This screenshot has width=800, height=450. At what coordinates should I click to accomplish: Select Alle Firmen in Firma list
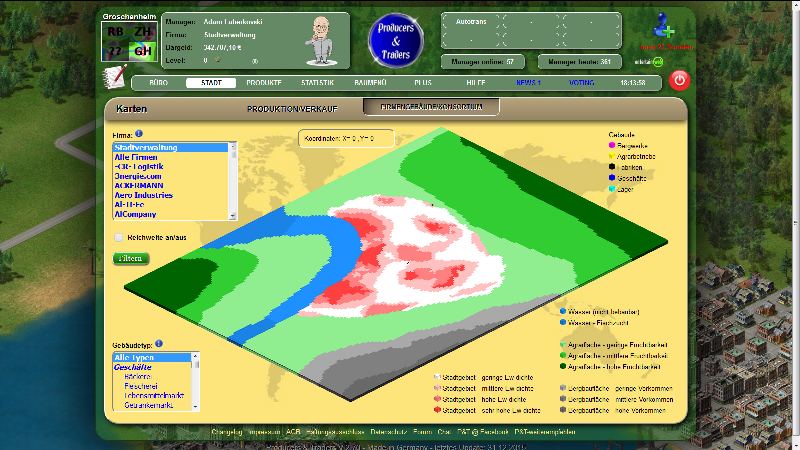click(138, 157)
